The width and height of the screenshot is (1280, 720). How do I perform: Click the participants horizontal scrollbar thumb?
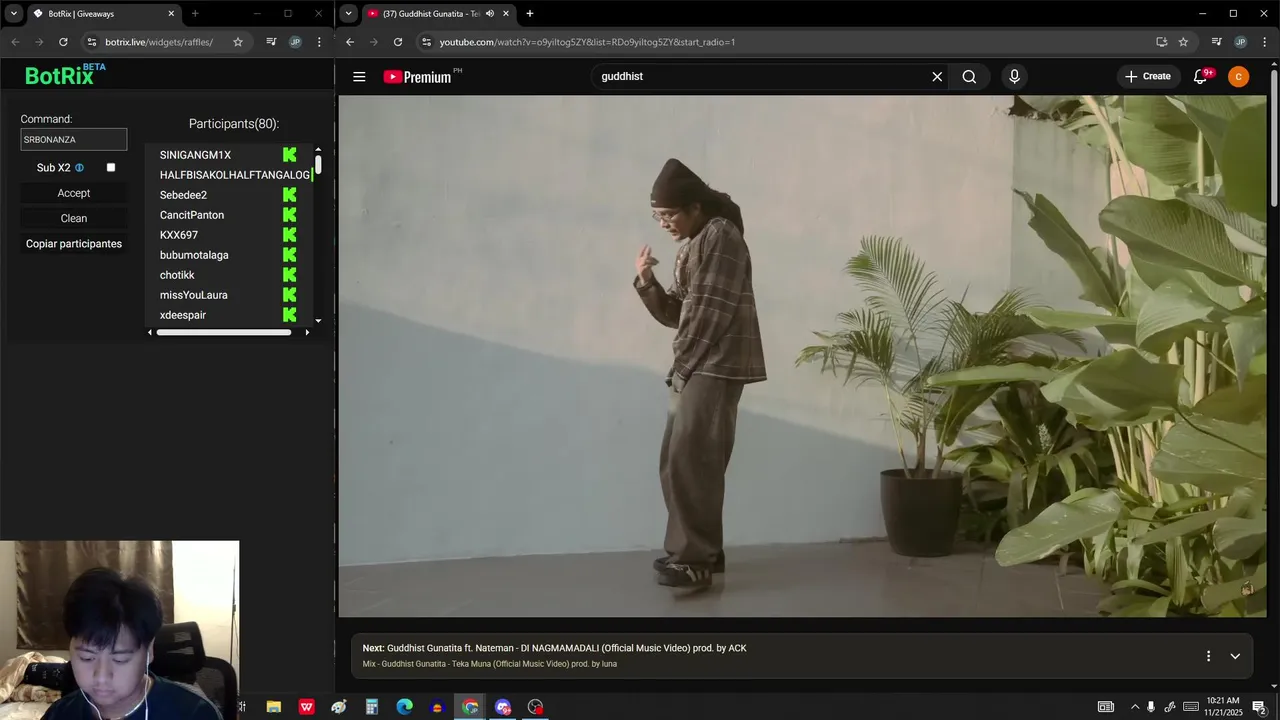(x=224, y=332)
